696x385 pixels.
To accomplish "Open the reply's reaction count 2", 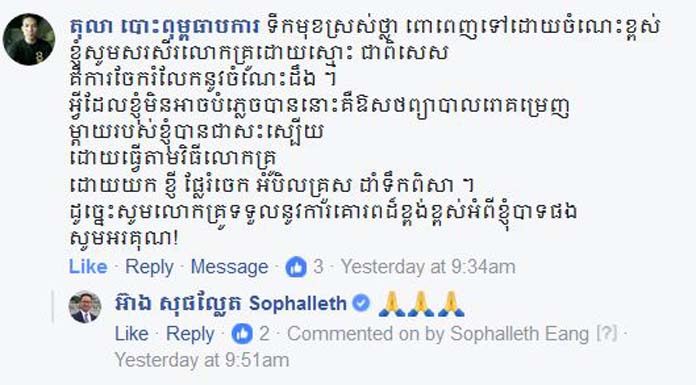I will 264,334.
